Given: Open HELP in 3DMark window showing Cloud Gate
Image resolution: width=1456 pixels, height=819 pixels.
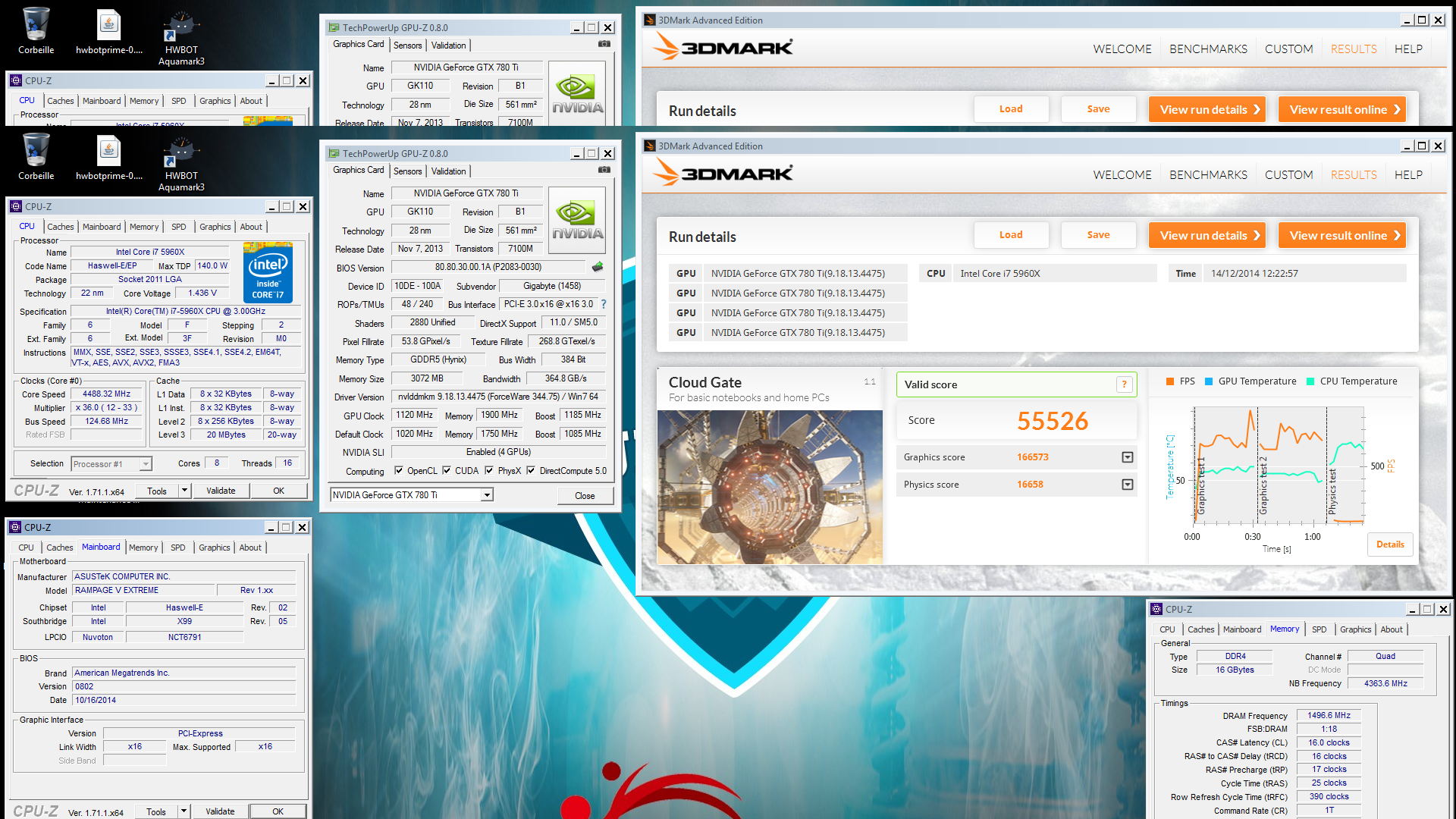Looking at the screenshot, I should 1408,174.
